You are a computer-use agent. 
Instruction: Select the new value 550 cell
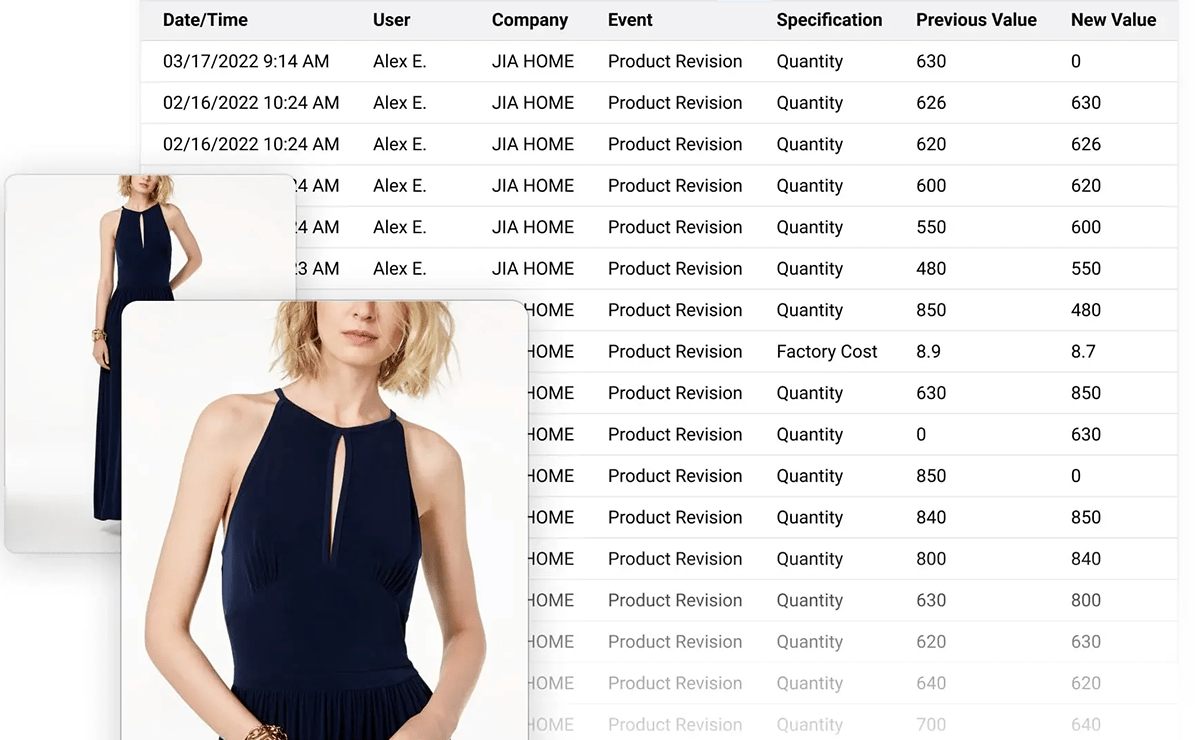click(x=1086, y=269)
